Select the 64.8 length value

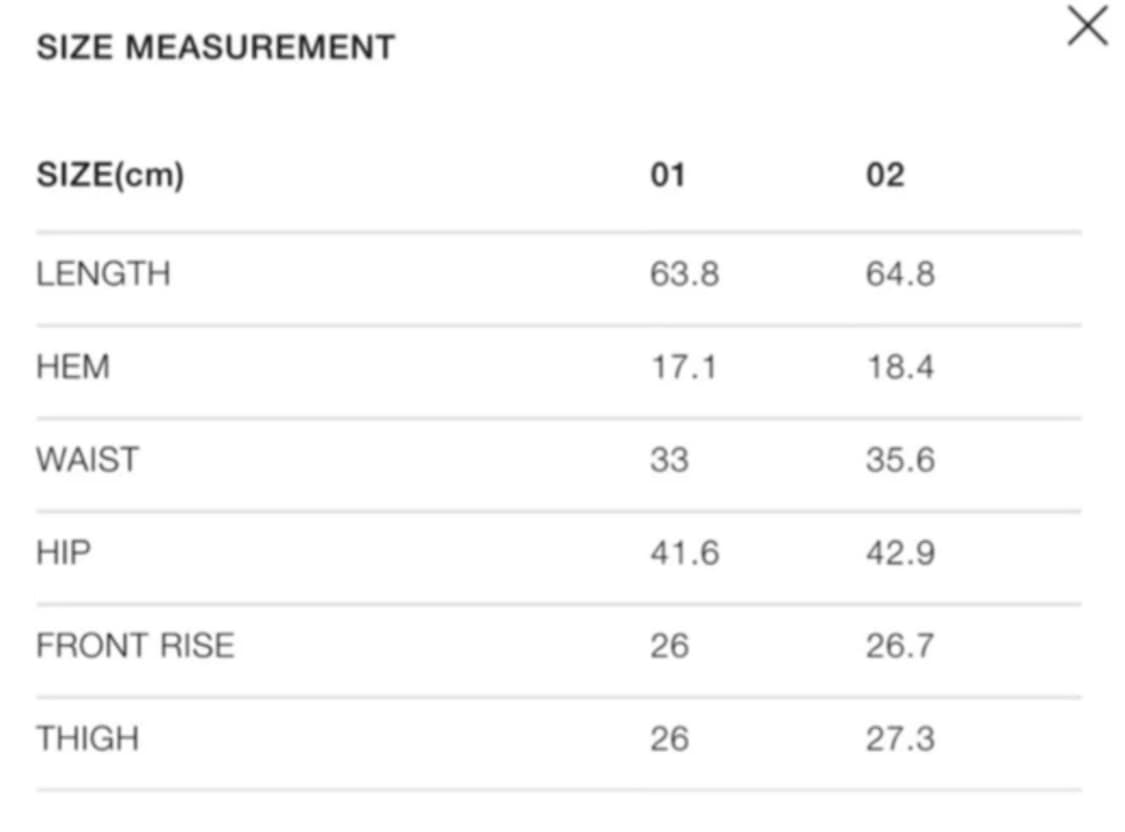tap(900, 274)
